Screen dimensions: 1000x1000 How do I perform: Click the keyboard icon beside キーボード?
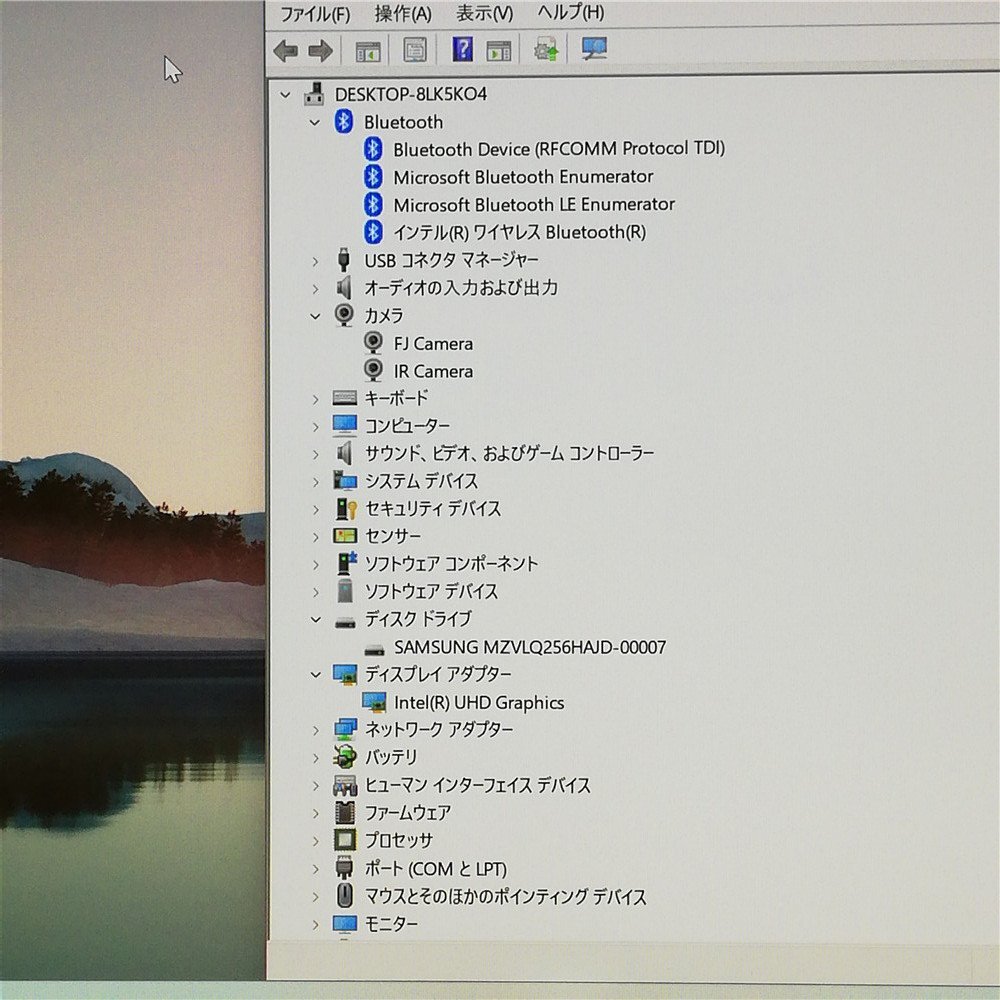coord(345,398)
